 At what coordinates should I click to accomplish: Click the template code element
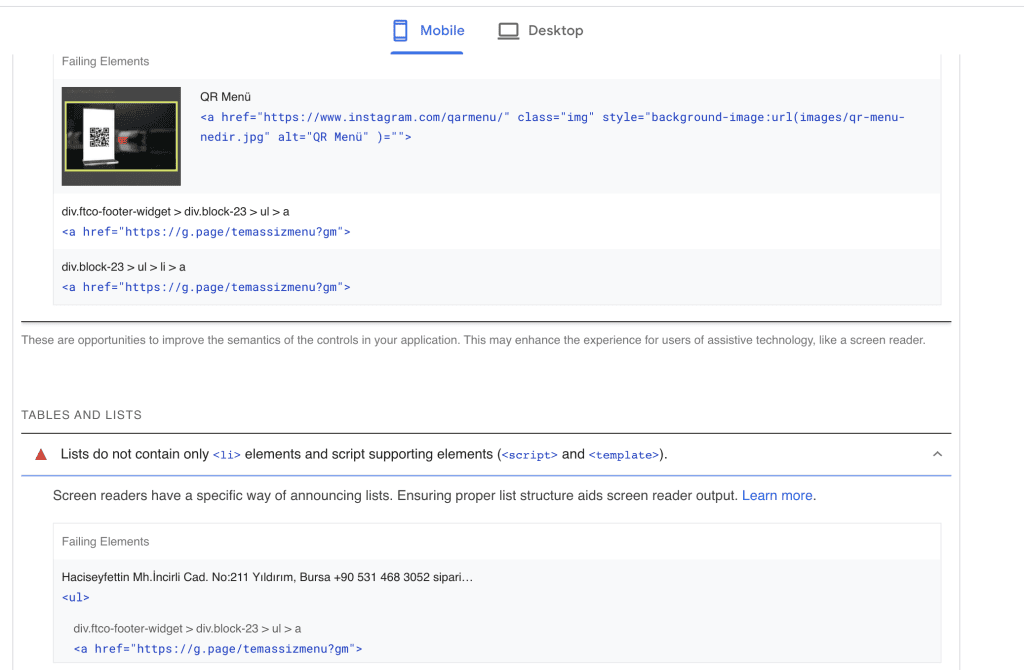coord(624,454)
